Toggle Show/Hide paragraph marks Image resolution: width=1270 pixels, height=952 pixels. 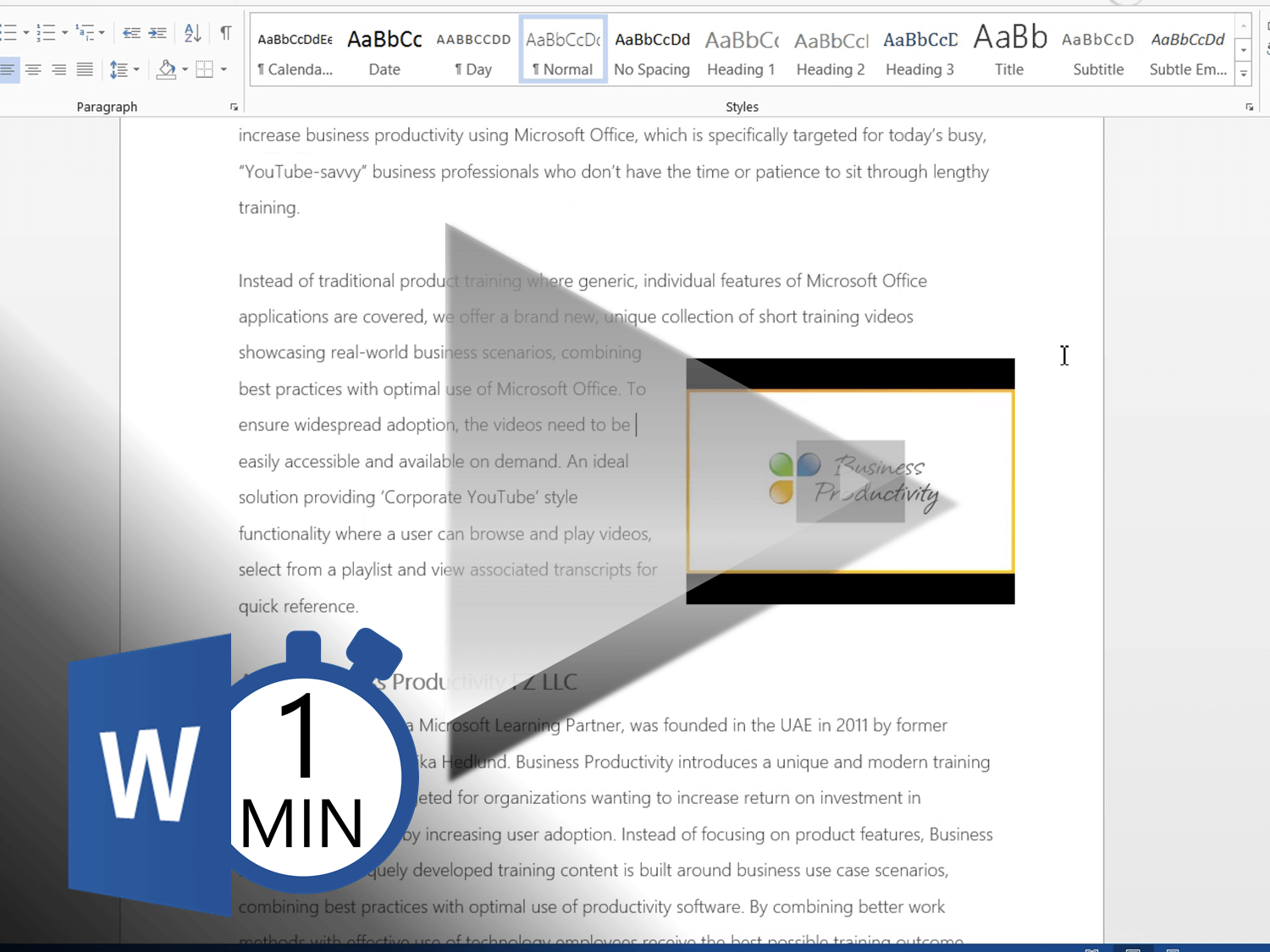(225, 33)
